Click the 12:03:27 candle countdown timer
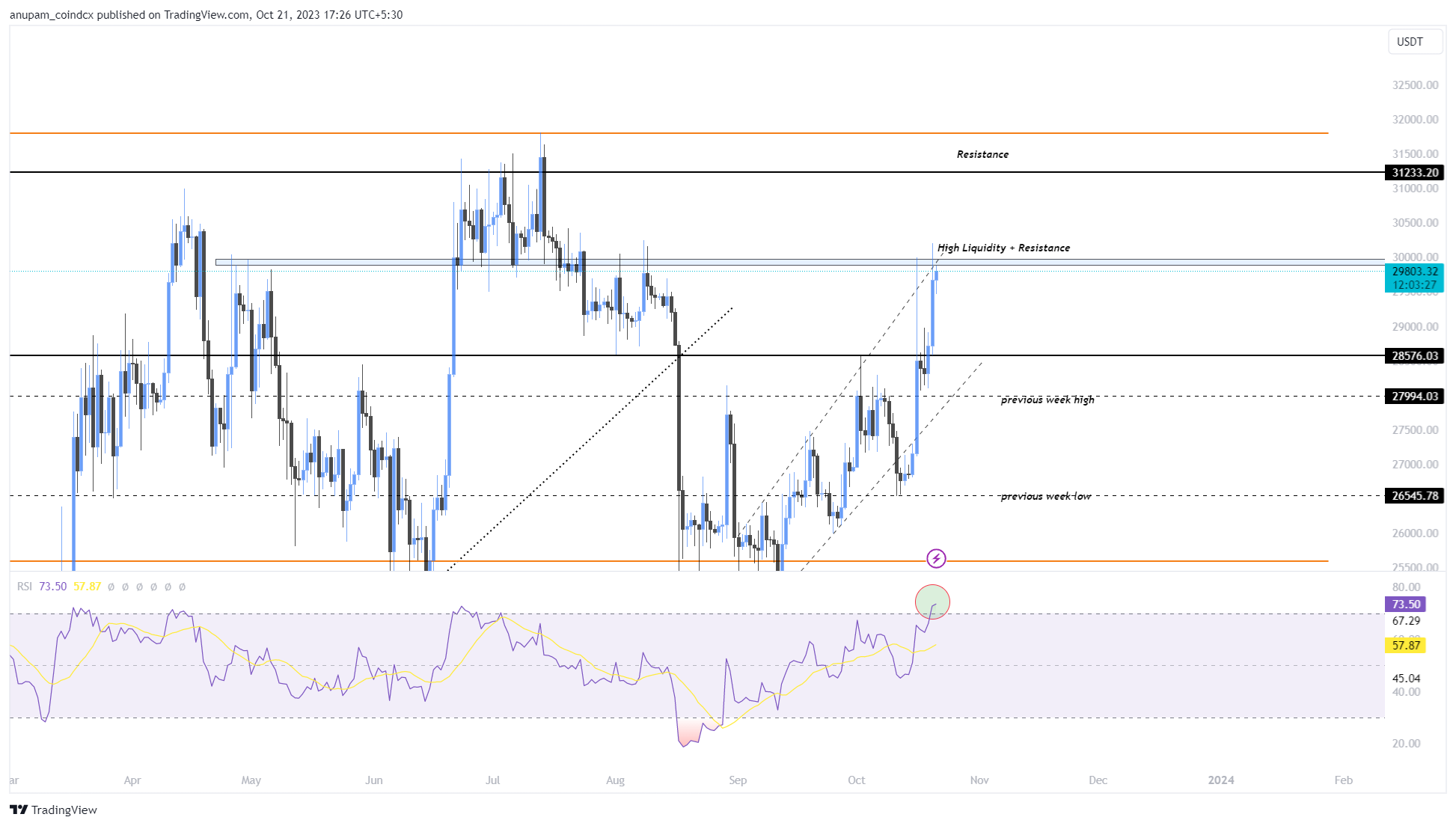 pos(1415,285)
